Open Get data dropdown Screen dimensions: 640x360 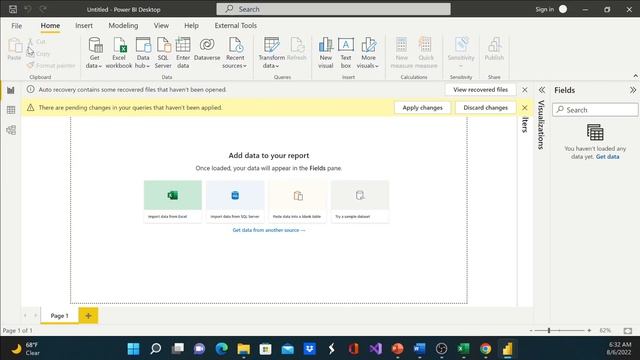[94, 53]
